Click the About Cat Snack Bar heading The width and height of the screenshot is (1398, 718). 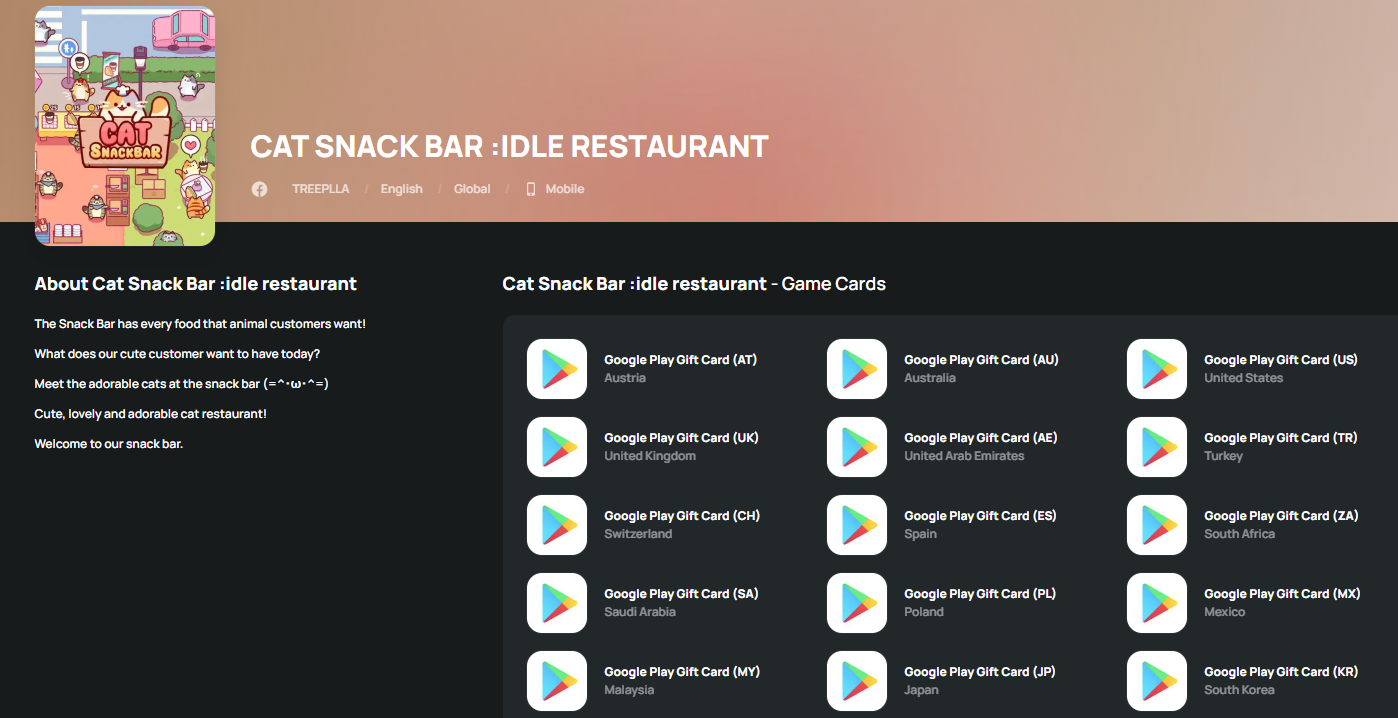pos(196,284)
